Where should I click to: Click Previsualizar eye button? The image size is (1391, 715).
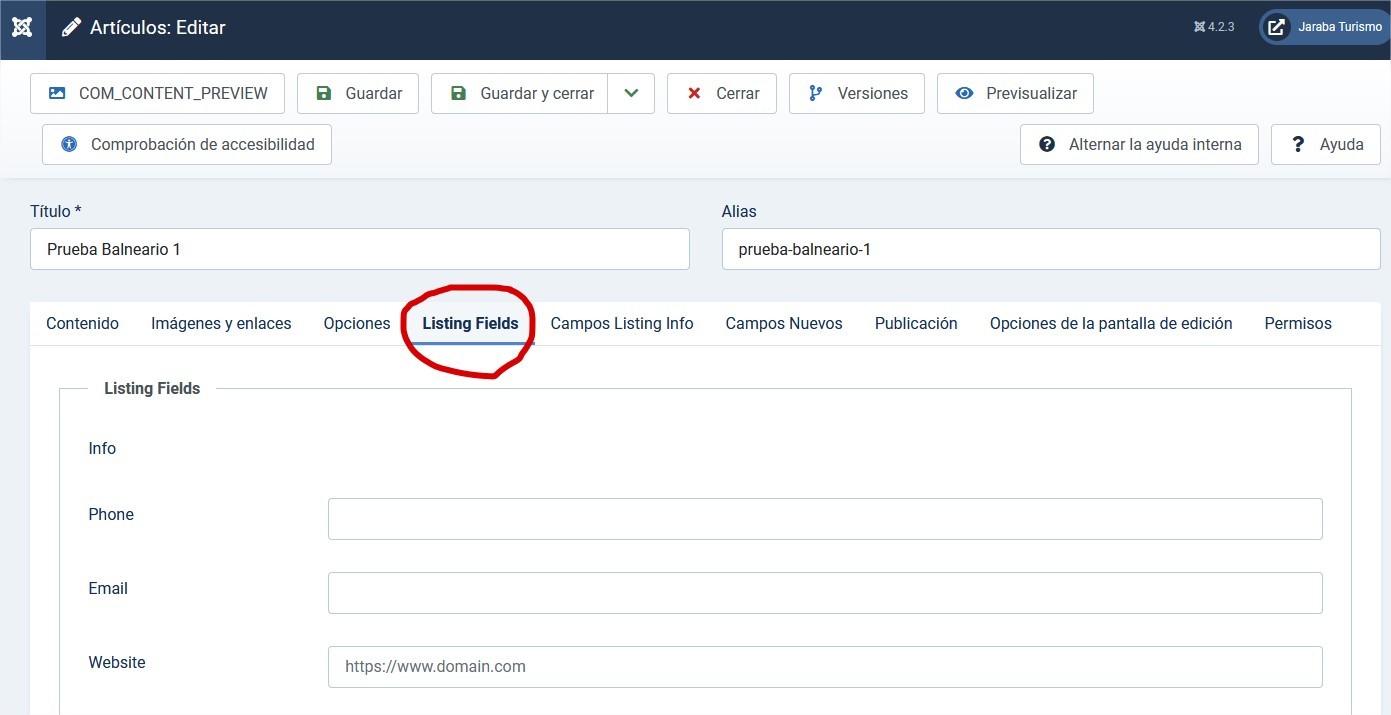1014,93
